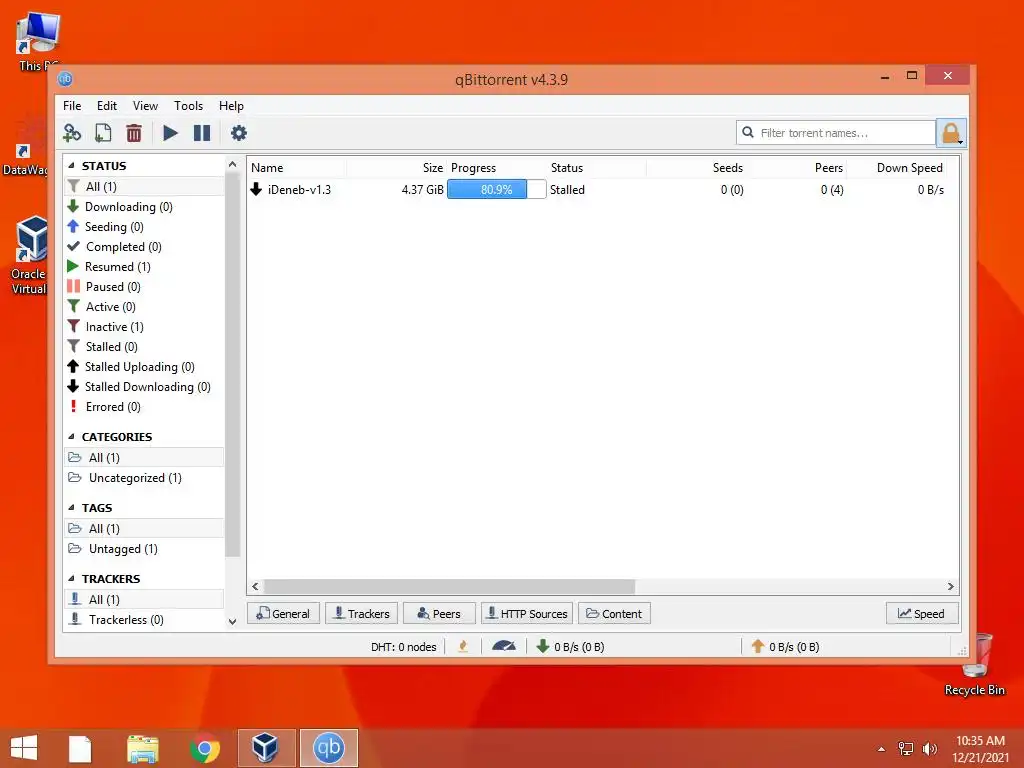This screenshot has height=768, width=1024.
Task: Switch to the Peers tab
Action: click(x=439, y=614)
